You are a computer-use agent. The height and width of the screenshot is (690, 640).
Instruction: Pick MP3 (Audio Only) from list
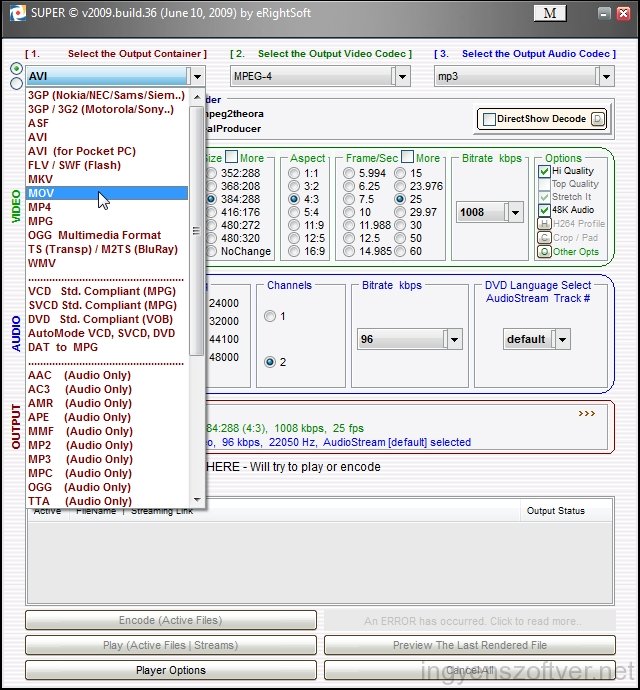click(x=107, y=459)
